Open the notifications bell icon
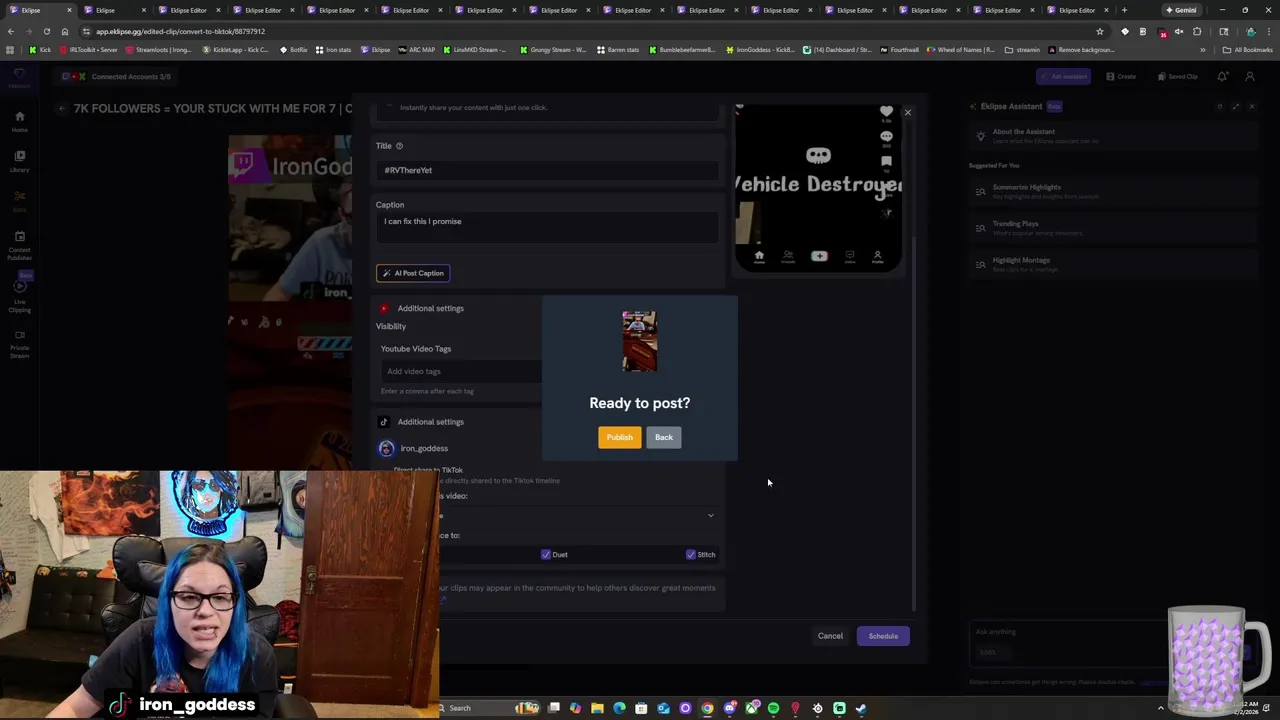This screenshot has width=1280, height=720. 1222,76
